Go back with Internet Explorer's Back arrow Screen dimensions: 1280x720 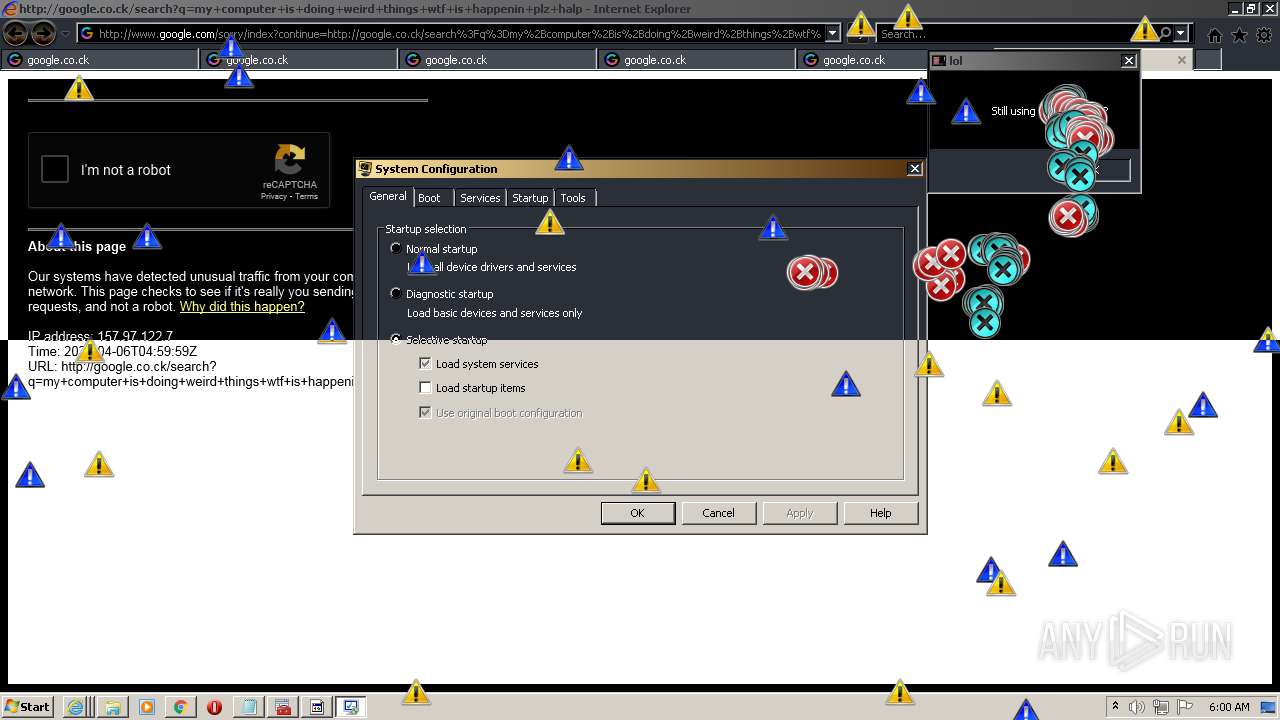pyautogui.click(x=15, y=33)
